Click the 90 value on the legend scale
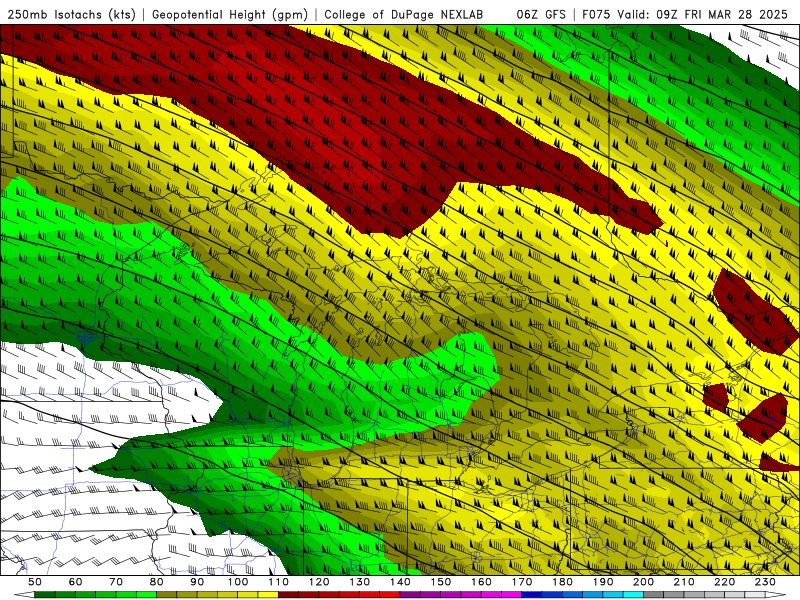800x600 pixels. coord(197,582)
